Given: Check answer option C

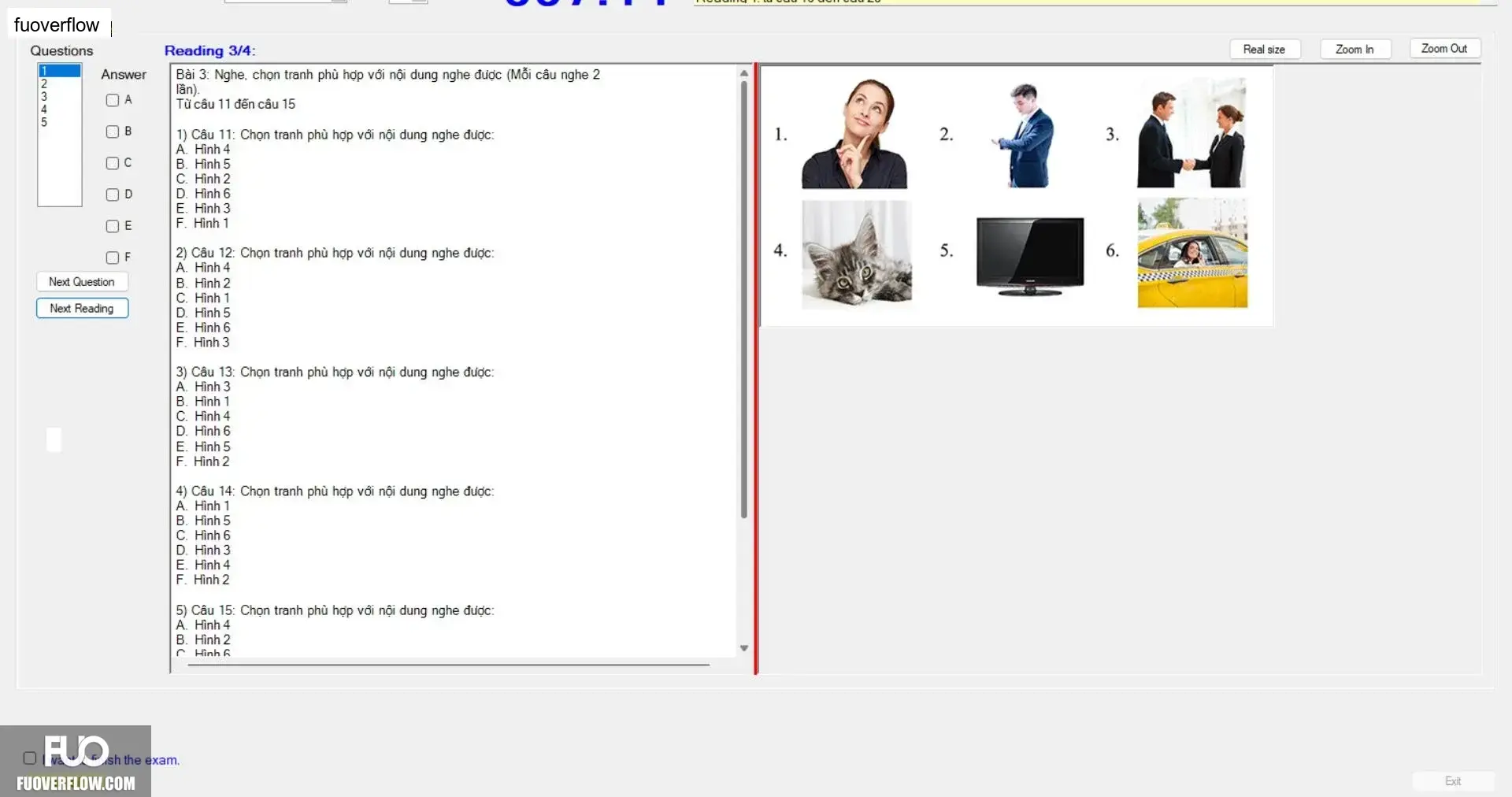Looking at the screenshot, I should (x=113, y=163).
